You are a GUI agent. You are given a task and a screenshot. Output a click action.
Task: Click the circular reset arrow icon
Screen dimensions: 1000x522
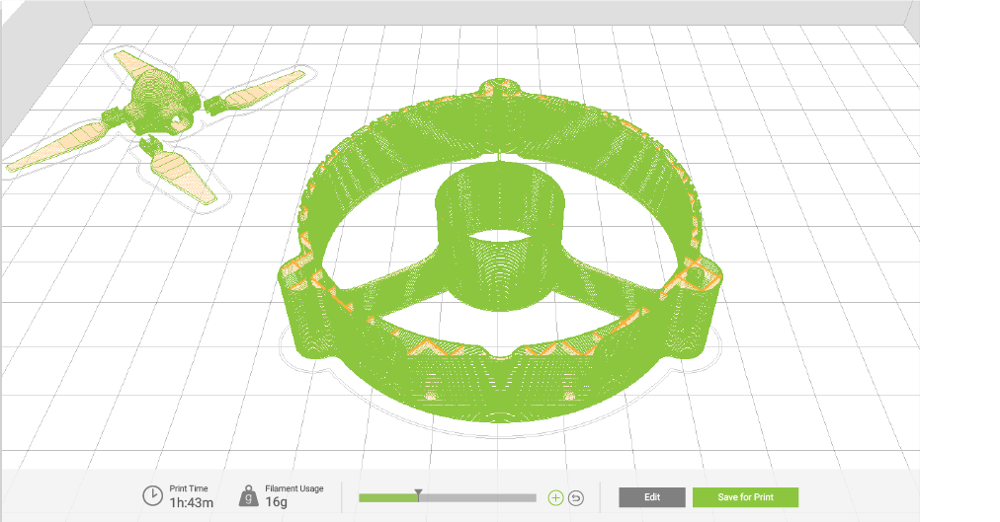tap(576, 498)
